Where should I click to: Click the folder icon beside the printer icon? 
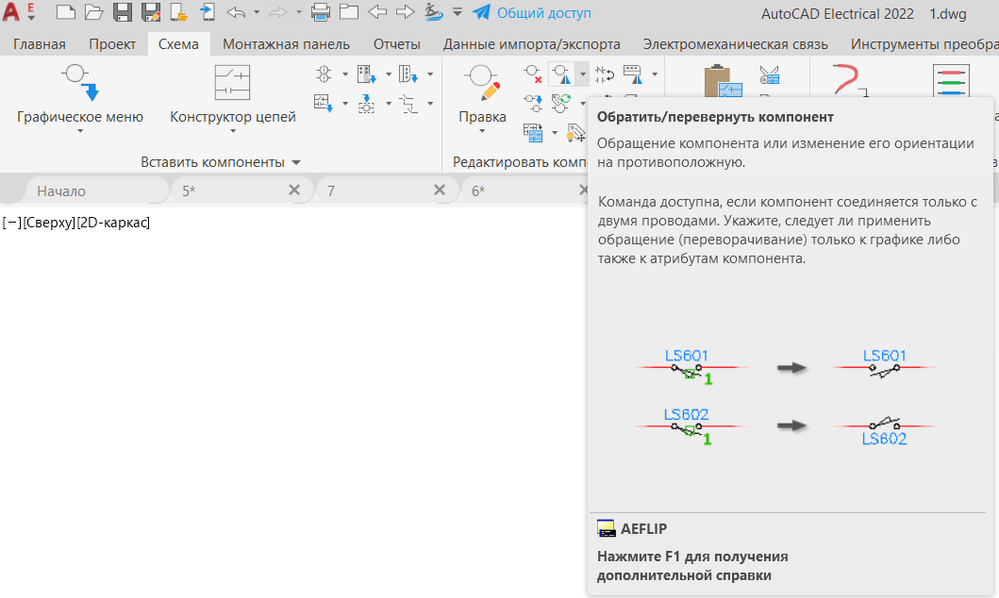coord(349,12)
